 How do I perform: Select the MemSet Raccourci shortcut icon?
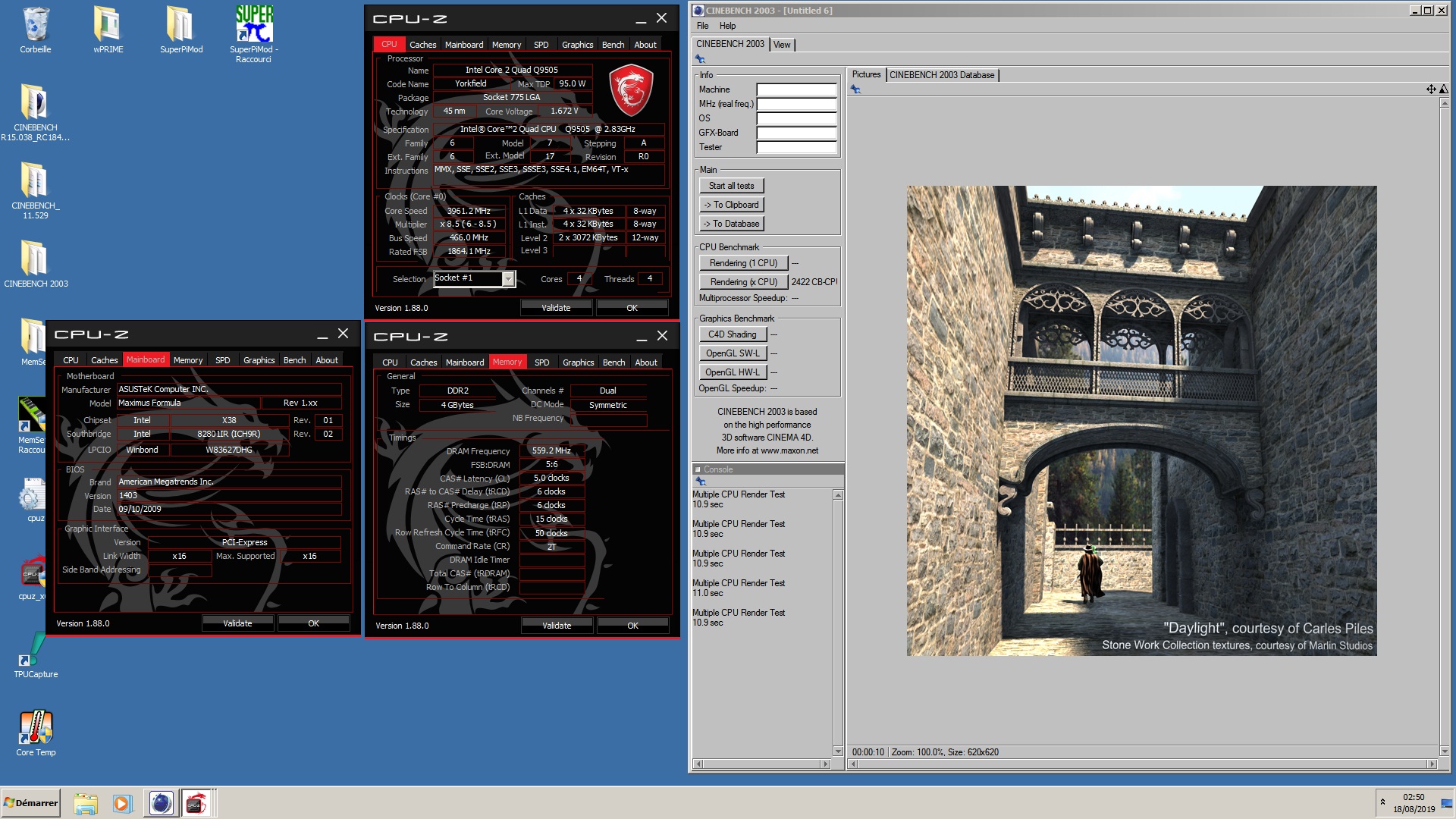(x=32, y=425)
